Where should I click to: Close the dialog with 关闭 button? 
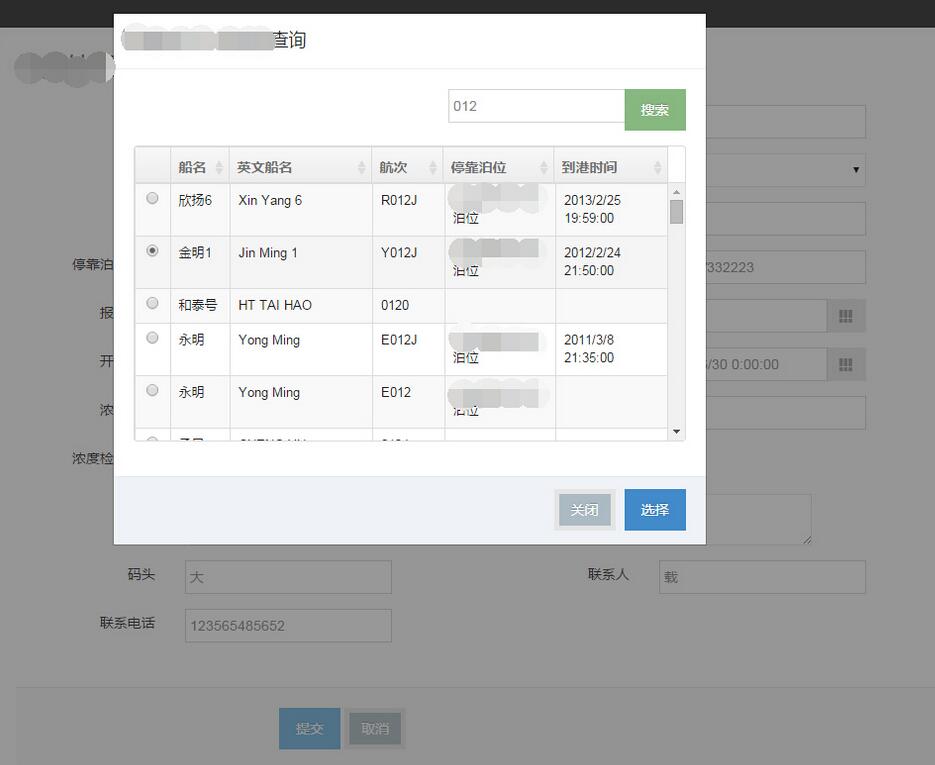[584, 510]
